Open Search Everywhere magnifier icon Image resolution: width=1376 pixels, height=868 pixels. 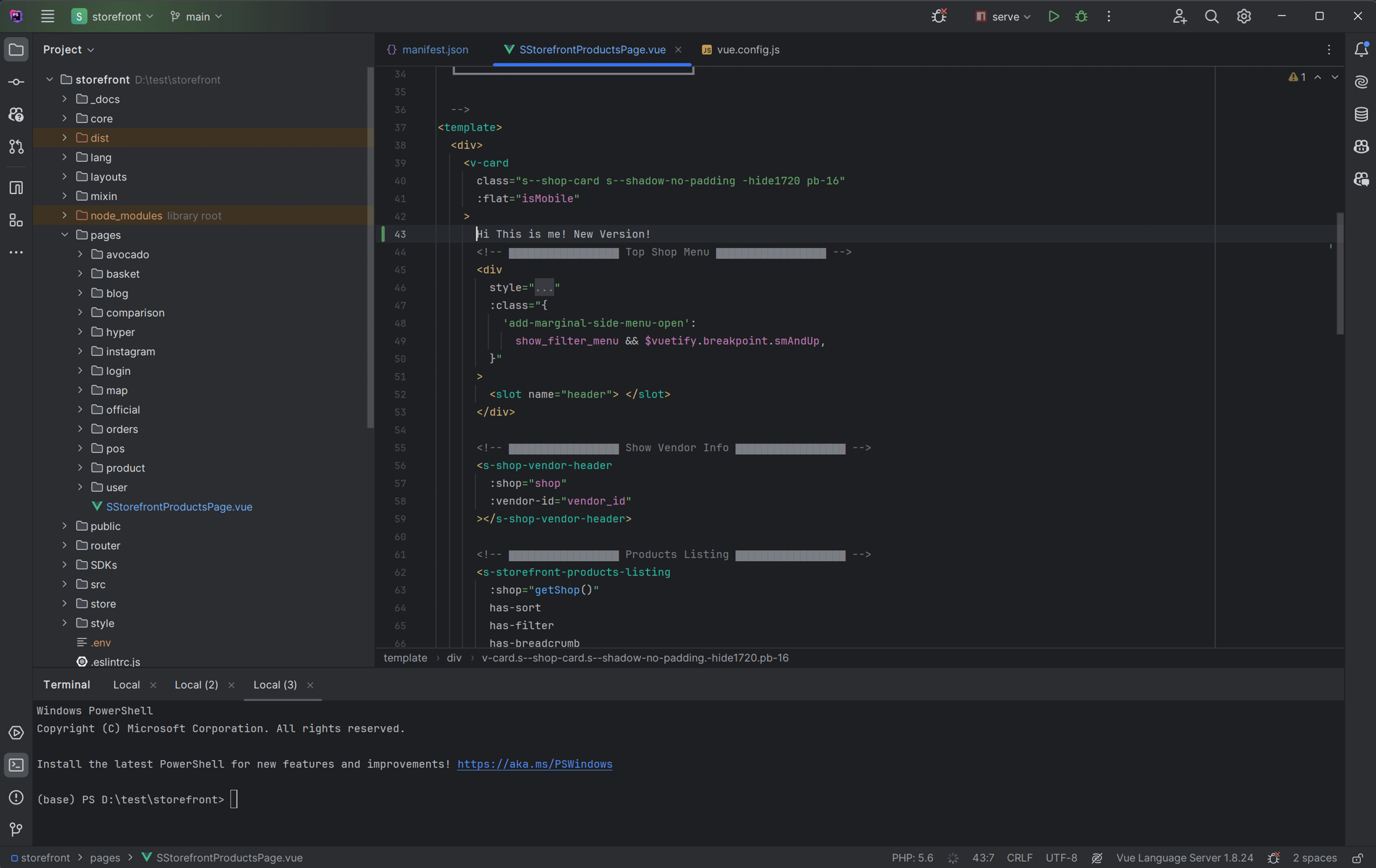1211,16
